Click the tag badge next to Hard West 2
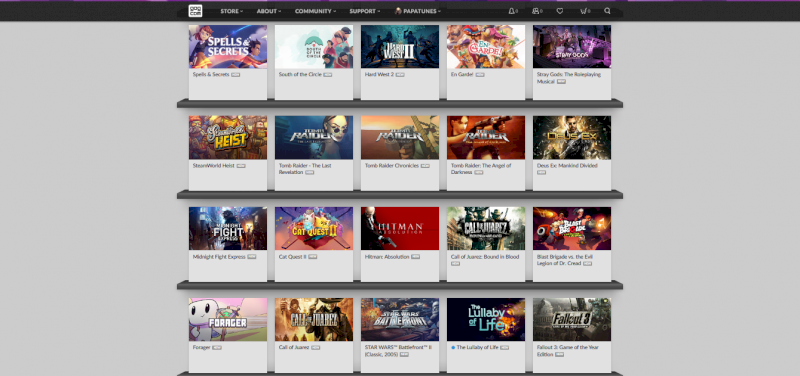 (400, 74)
